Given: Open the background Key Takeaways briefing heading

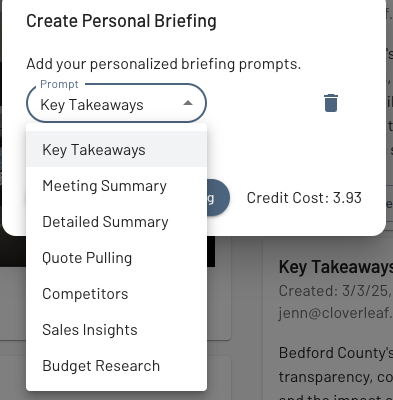Looking at the screenshot, I should click(336, 267).
